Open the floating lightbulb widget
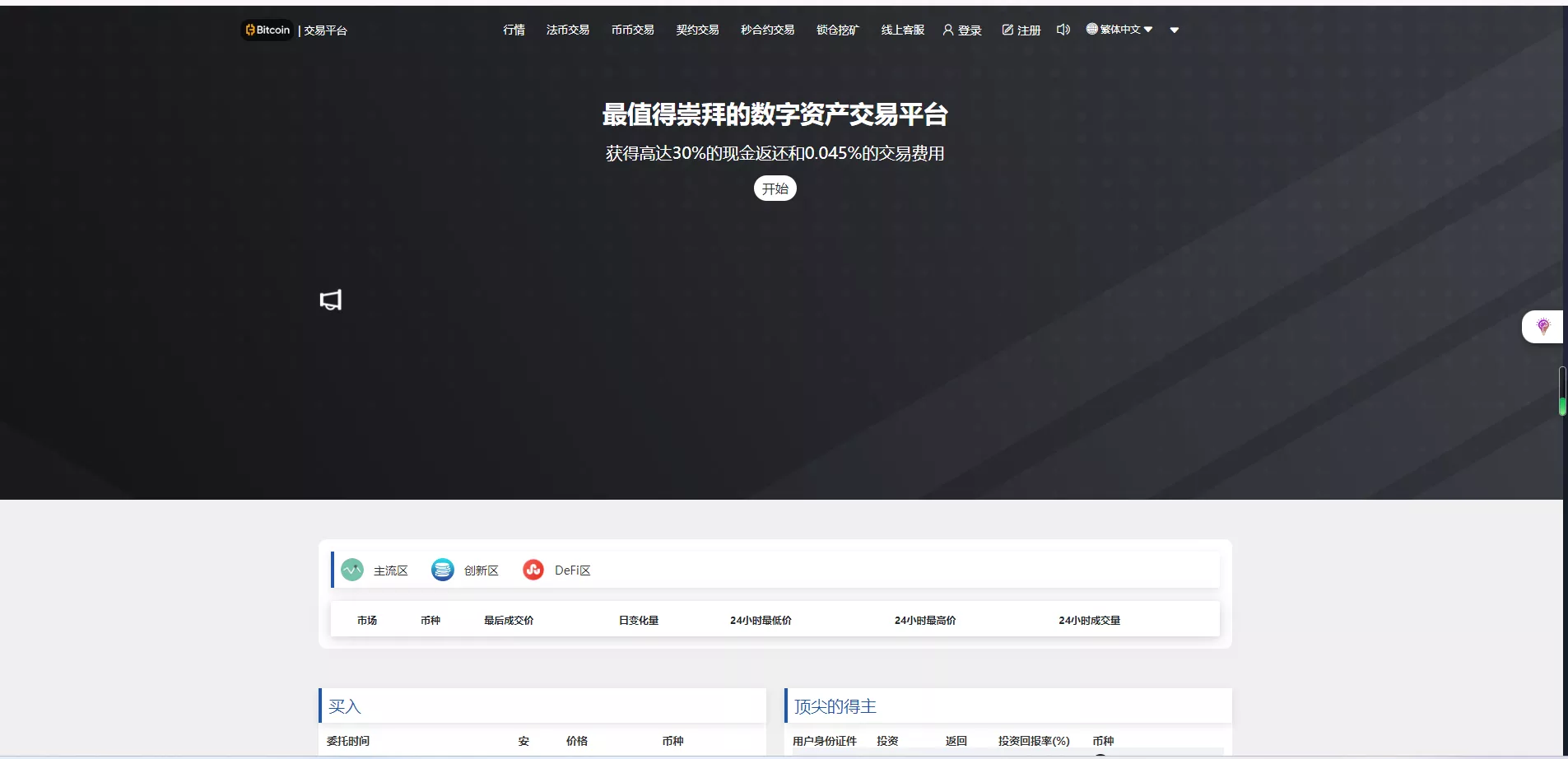The width and height of the screenshot is (1568, 759). click(1542, 327)
